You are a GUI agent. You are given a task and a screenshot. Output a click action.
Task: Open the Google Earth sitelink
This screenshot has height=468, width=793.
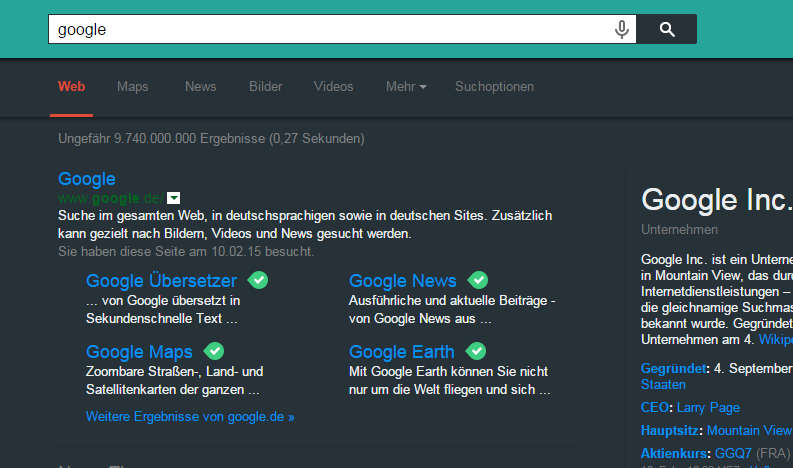point(402,351)
